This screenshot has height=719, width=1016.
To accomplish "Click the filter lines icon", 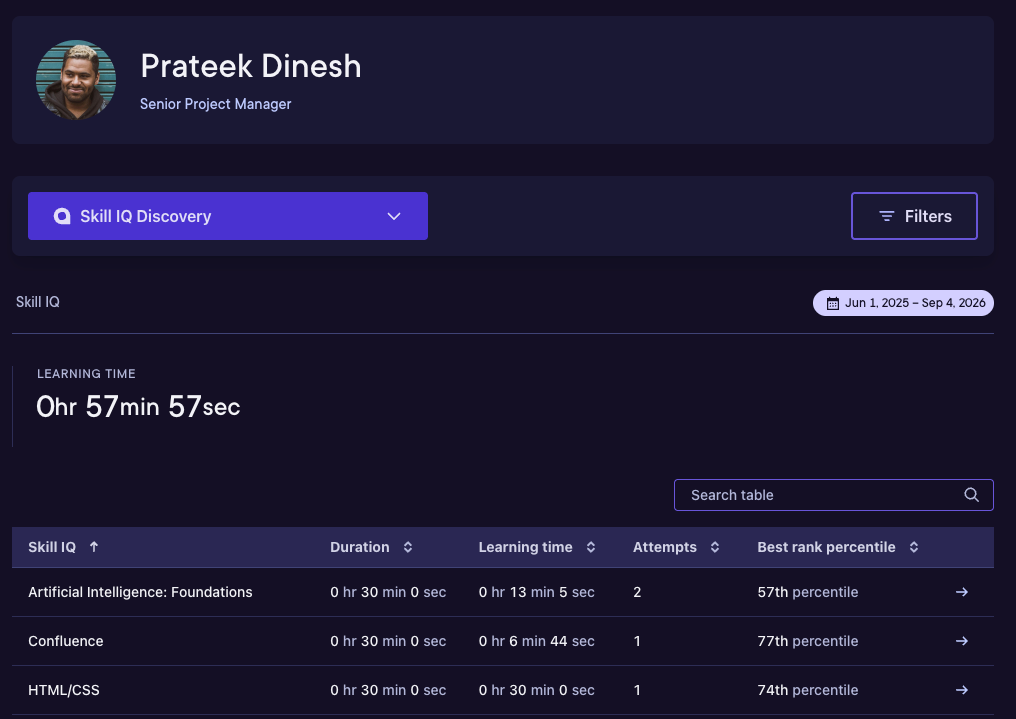I will click(x=886, y=216).
